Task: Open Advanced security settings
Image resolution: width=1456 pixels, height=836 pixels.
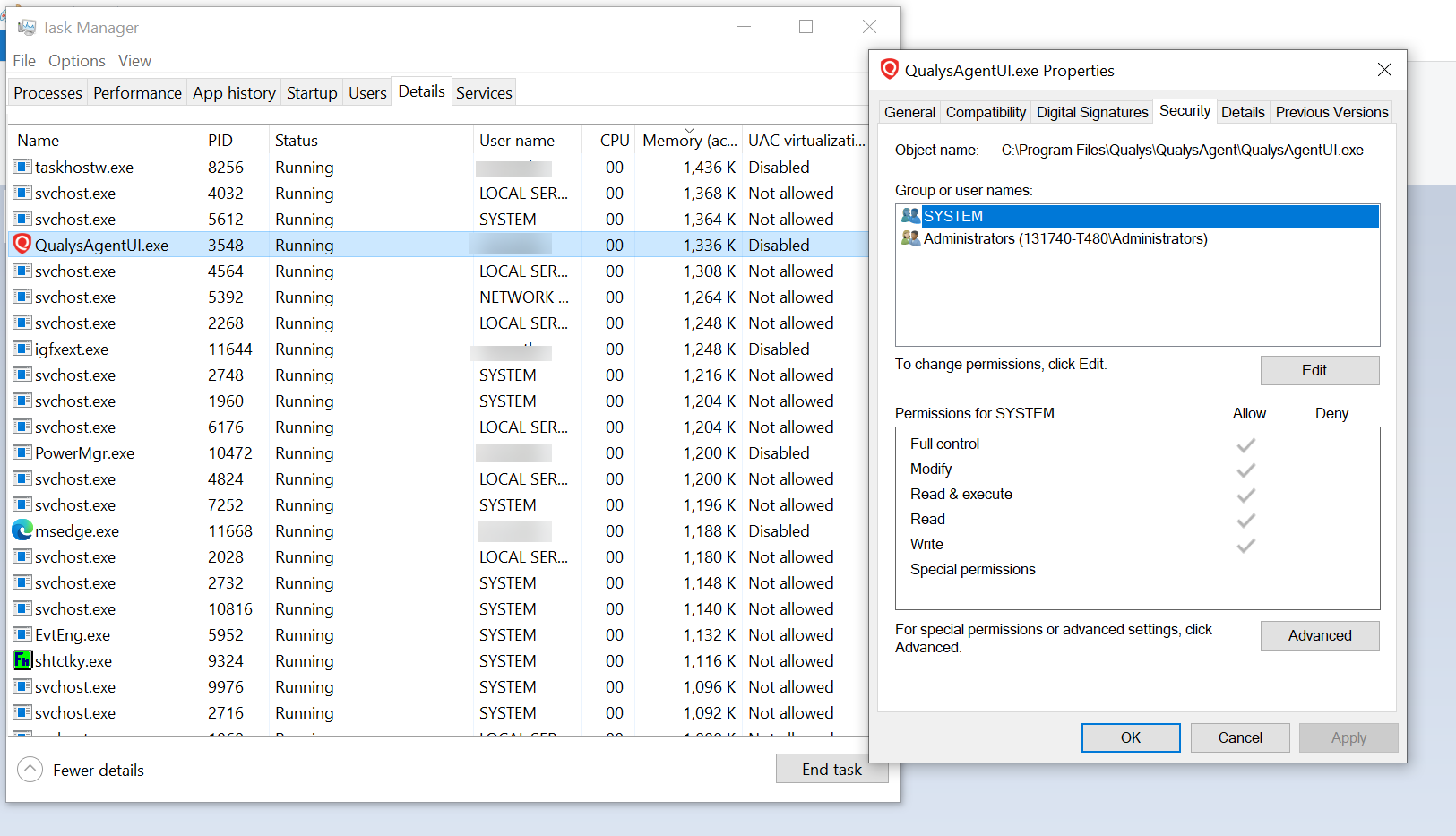Action: (1319, 635)
